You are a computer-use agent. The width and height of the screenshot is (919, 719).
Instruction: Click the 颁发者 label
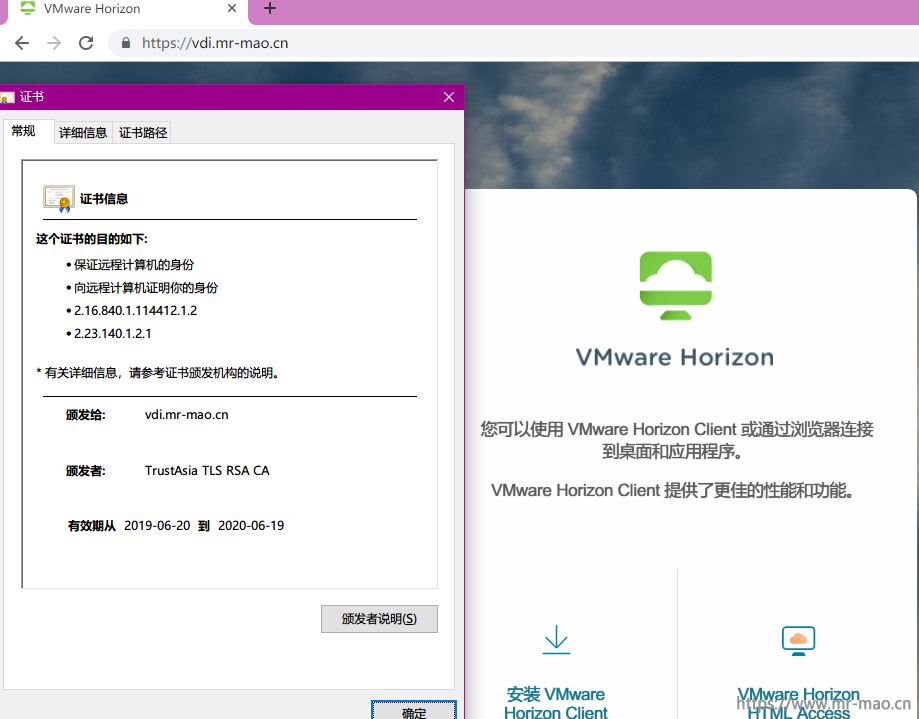point(86,471)
